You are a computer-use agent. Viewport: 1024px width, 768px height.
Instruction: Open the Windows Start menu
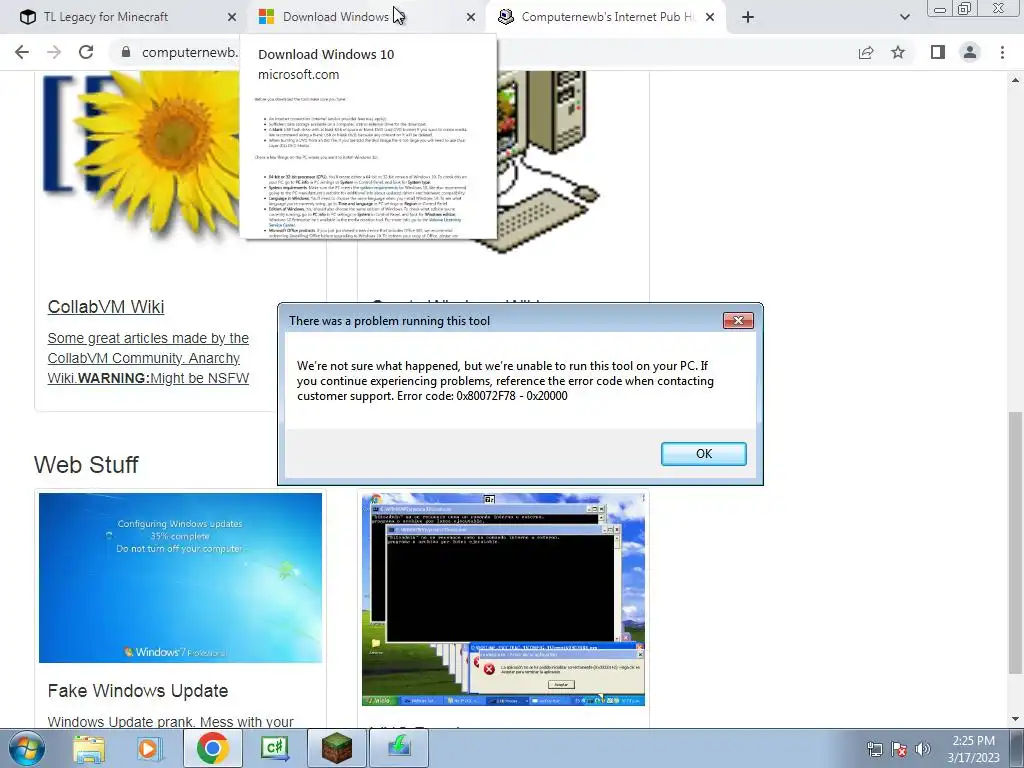27,748
